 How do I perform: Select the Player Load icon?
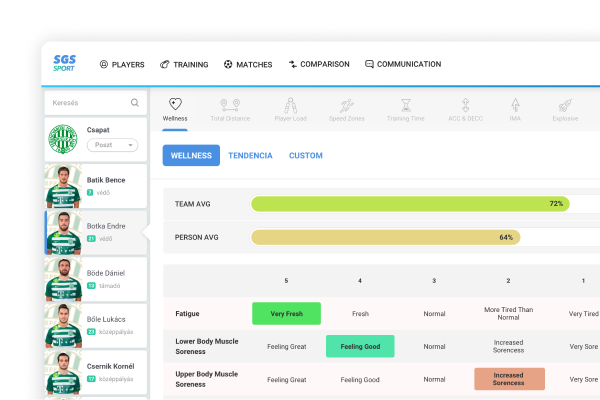[290, 105]
